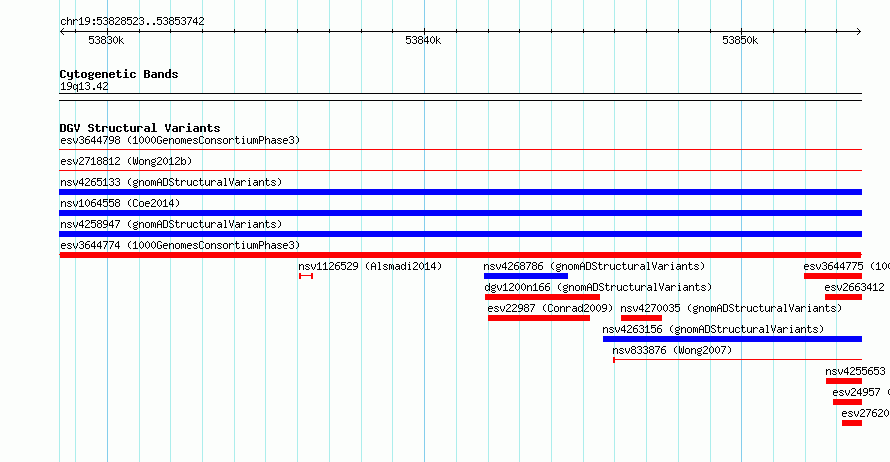Click the nsv4255653 variant label
Viewport: 890px width, 462px height.
[855, 371]
